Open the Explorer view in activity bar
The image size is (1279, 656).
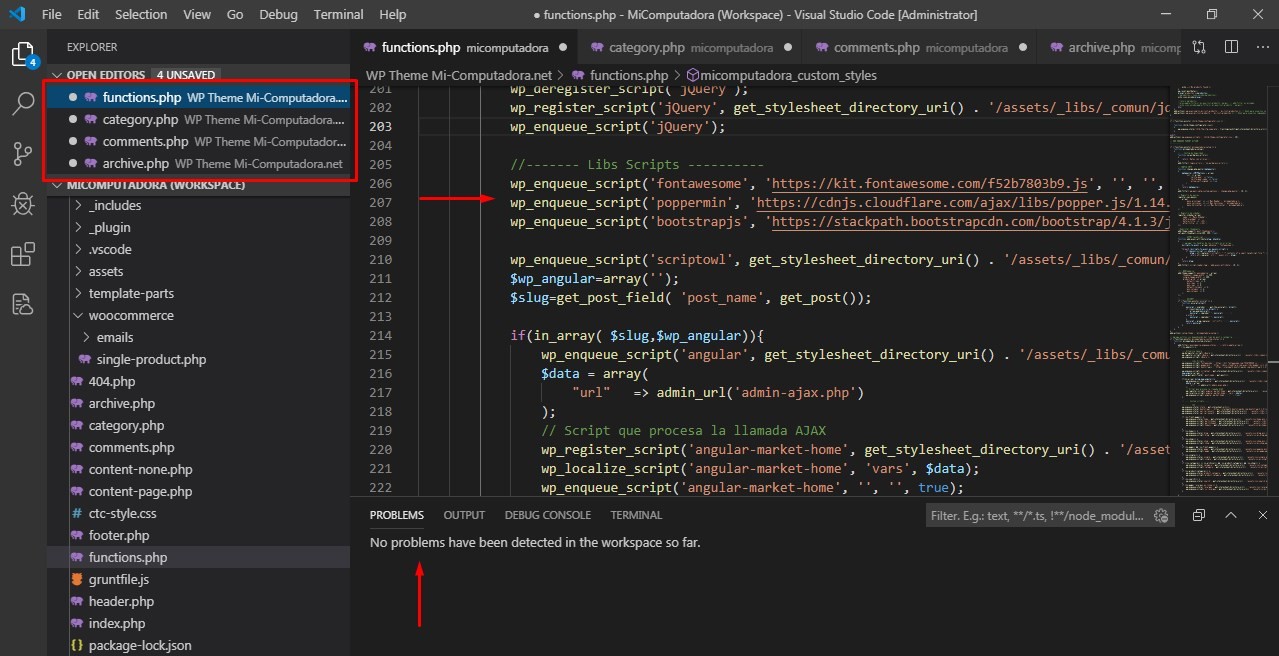(x=23, y=54)
